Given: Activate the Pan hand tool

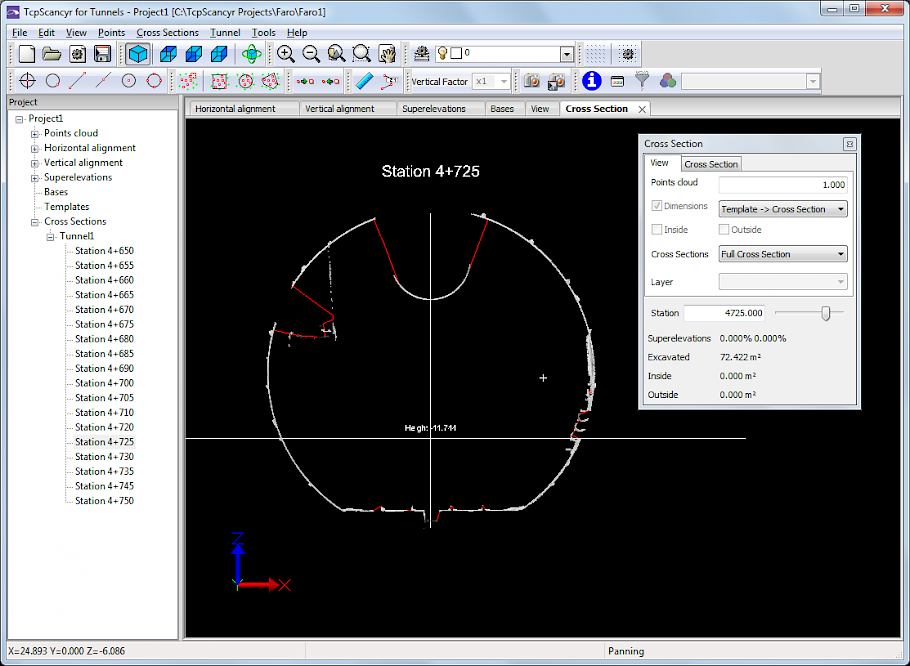Looking at the screenshot, I should tap(387, 54).
